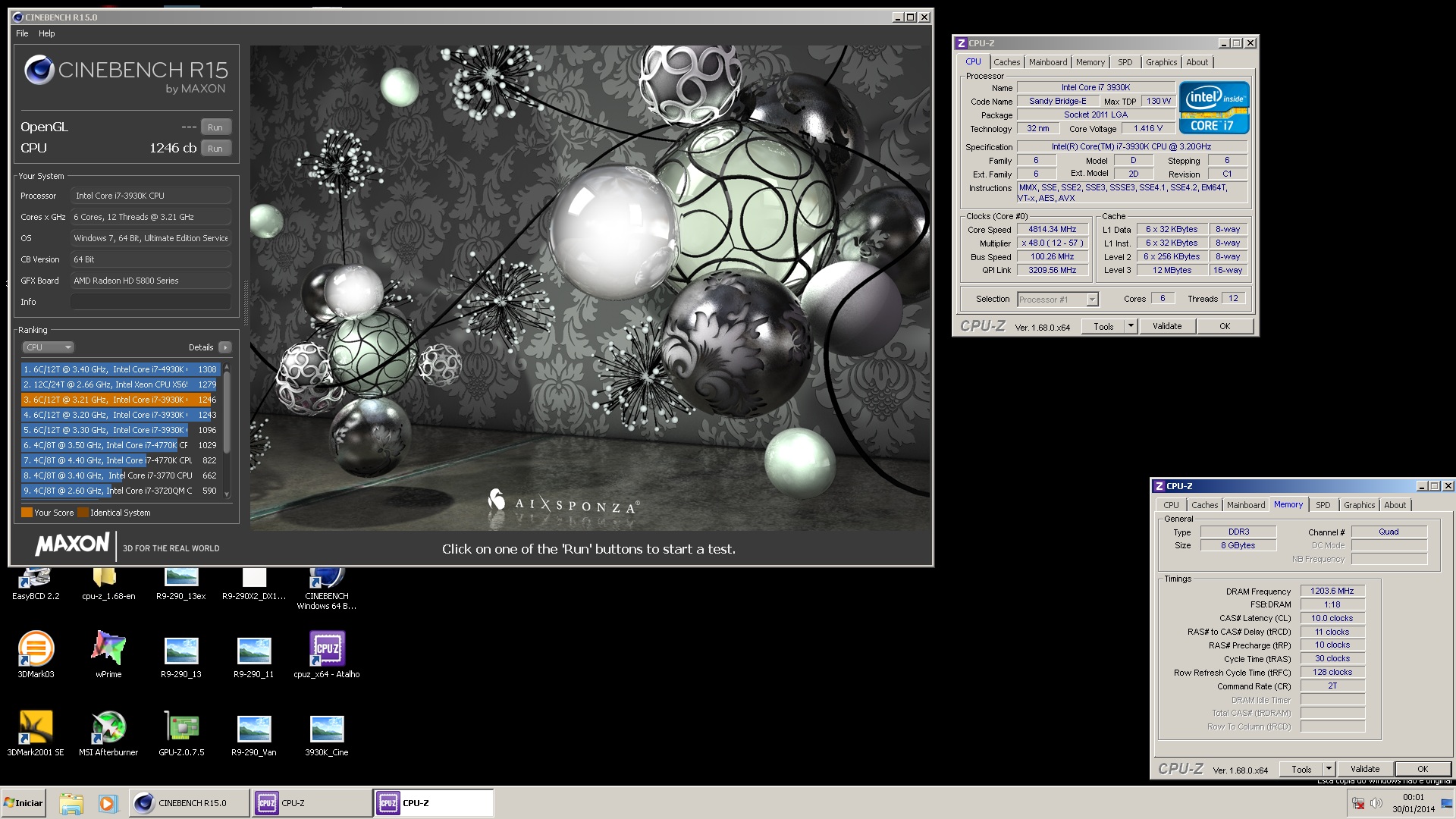Switch to SPD tab in bottom CPU-Z window
This screenshot has width=1456, height=819.
[x=1323, y=505]
